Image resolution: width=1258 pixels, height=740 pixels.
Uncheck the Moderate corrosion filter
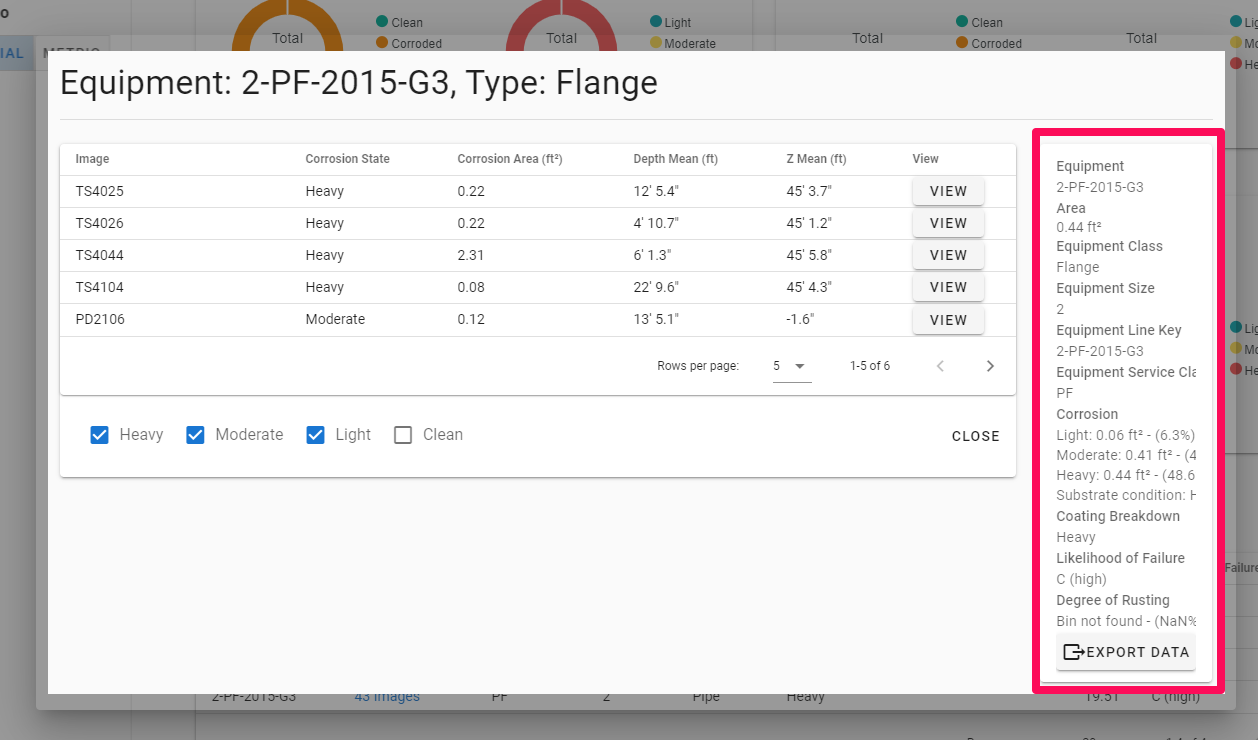click(196, 435)
